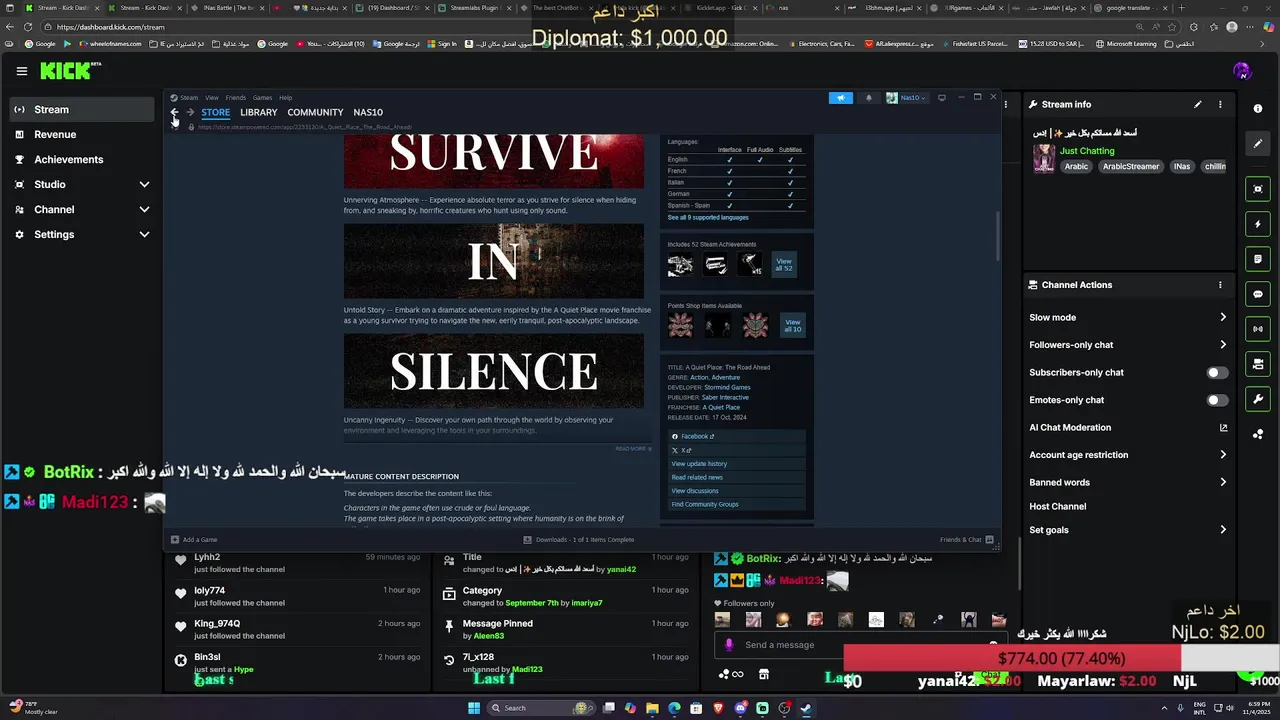Go back in Steam window
The width and height of the screenshot is (1280, 720).
click(174, 112)
